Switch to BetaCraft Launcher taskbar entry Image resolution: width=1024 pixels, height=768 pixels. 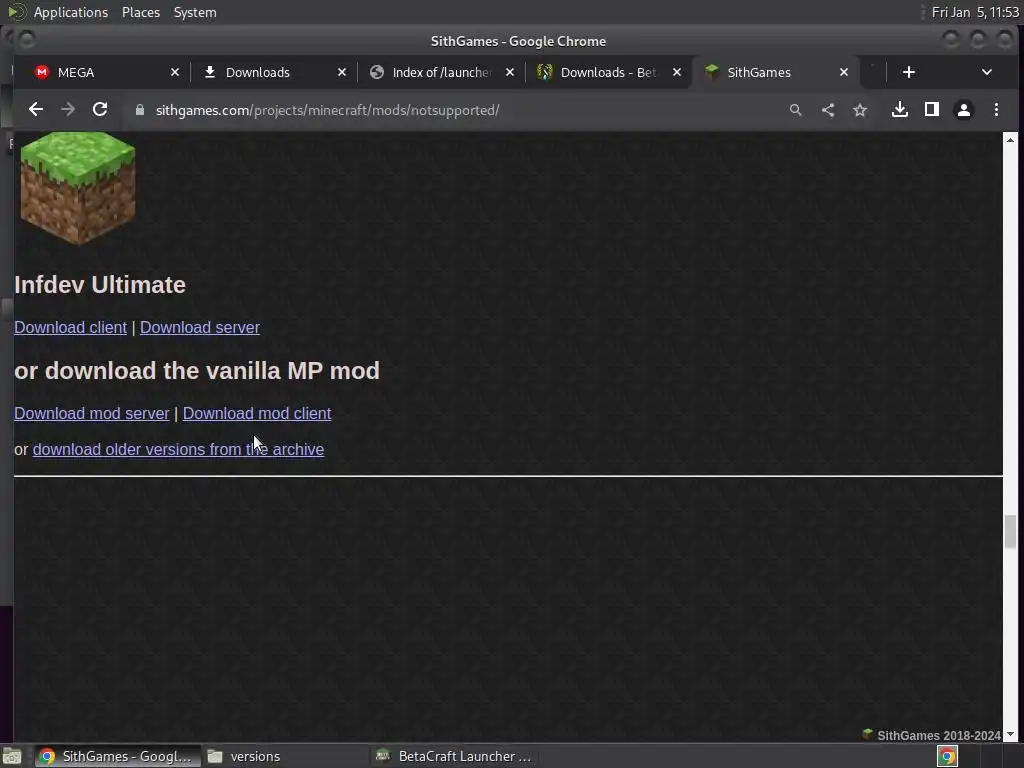(x=454, y=756)
